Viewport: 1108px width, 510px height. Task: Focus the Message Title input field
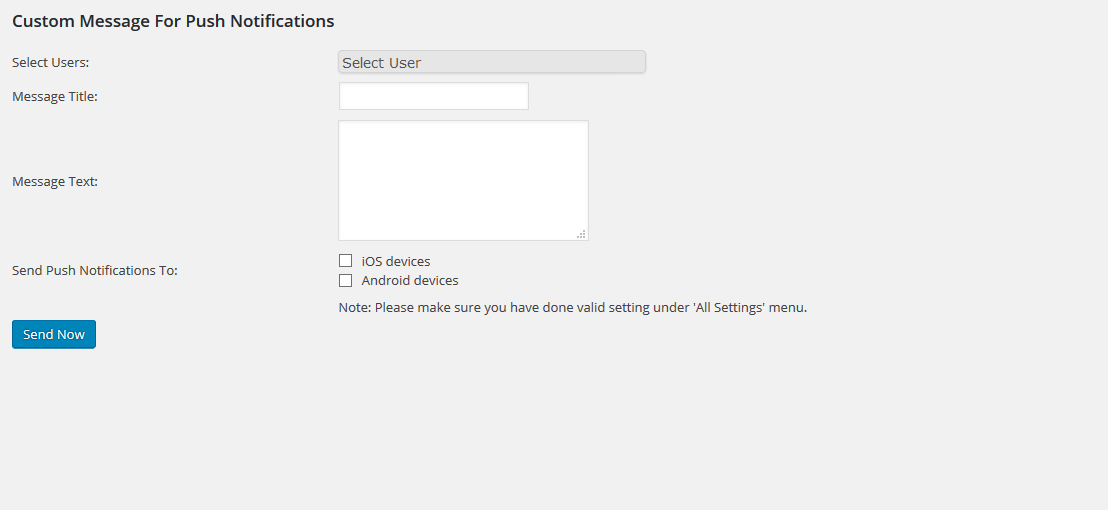pos(434,96)
